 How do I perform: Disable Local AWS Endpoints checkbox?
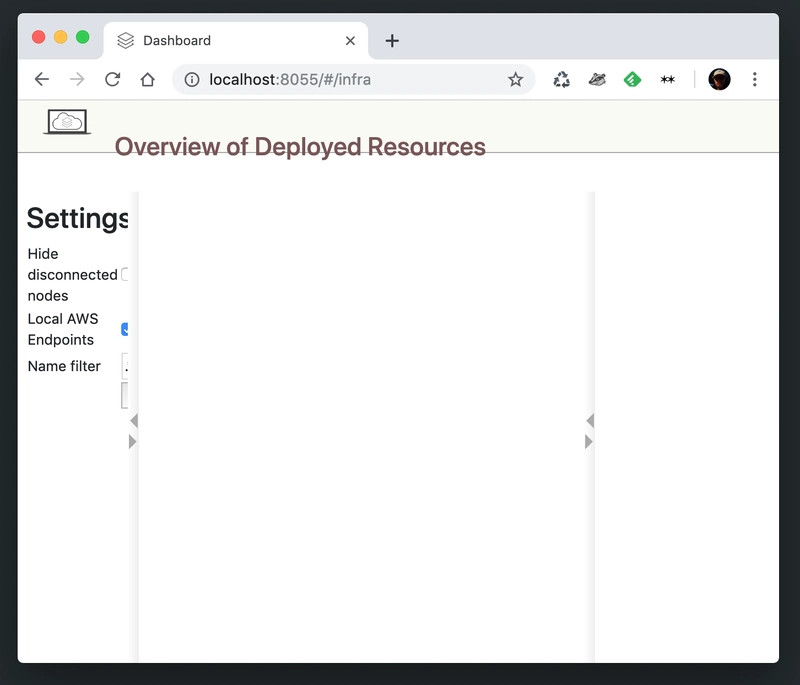tap(124, 329)
